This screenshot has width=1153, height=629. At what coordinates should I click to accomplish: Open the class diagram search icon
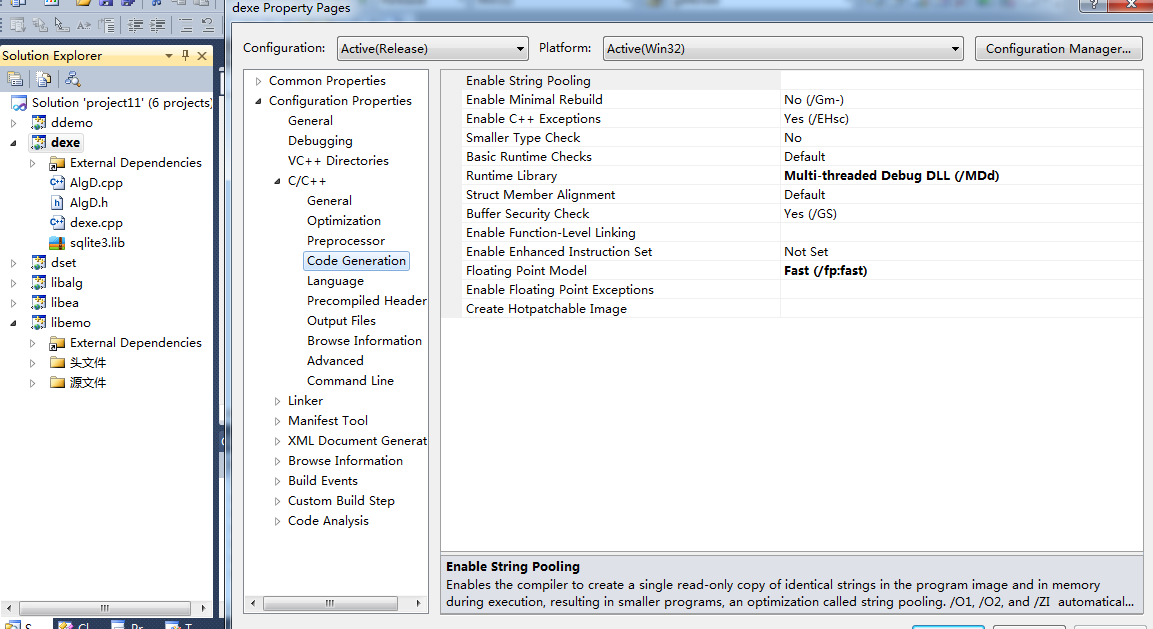(71, 78)
